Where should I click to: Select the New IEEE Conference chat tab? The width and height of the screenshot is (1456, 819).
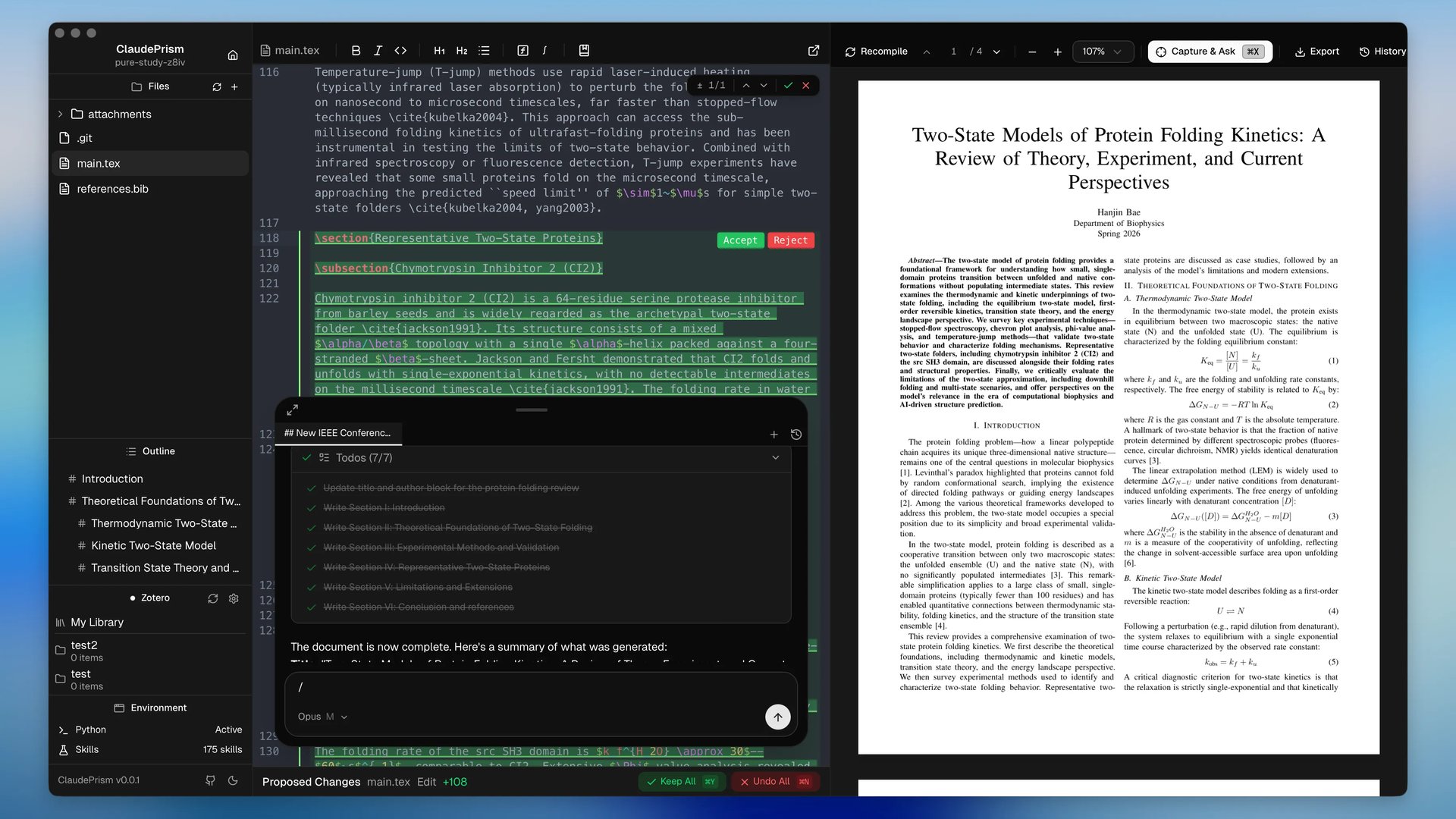pyautogui.click(x=337, y=433)
